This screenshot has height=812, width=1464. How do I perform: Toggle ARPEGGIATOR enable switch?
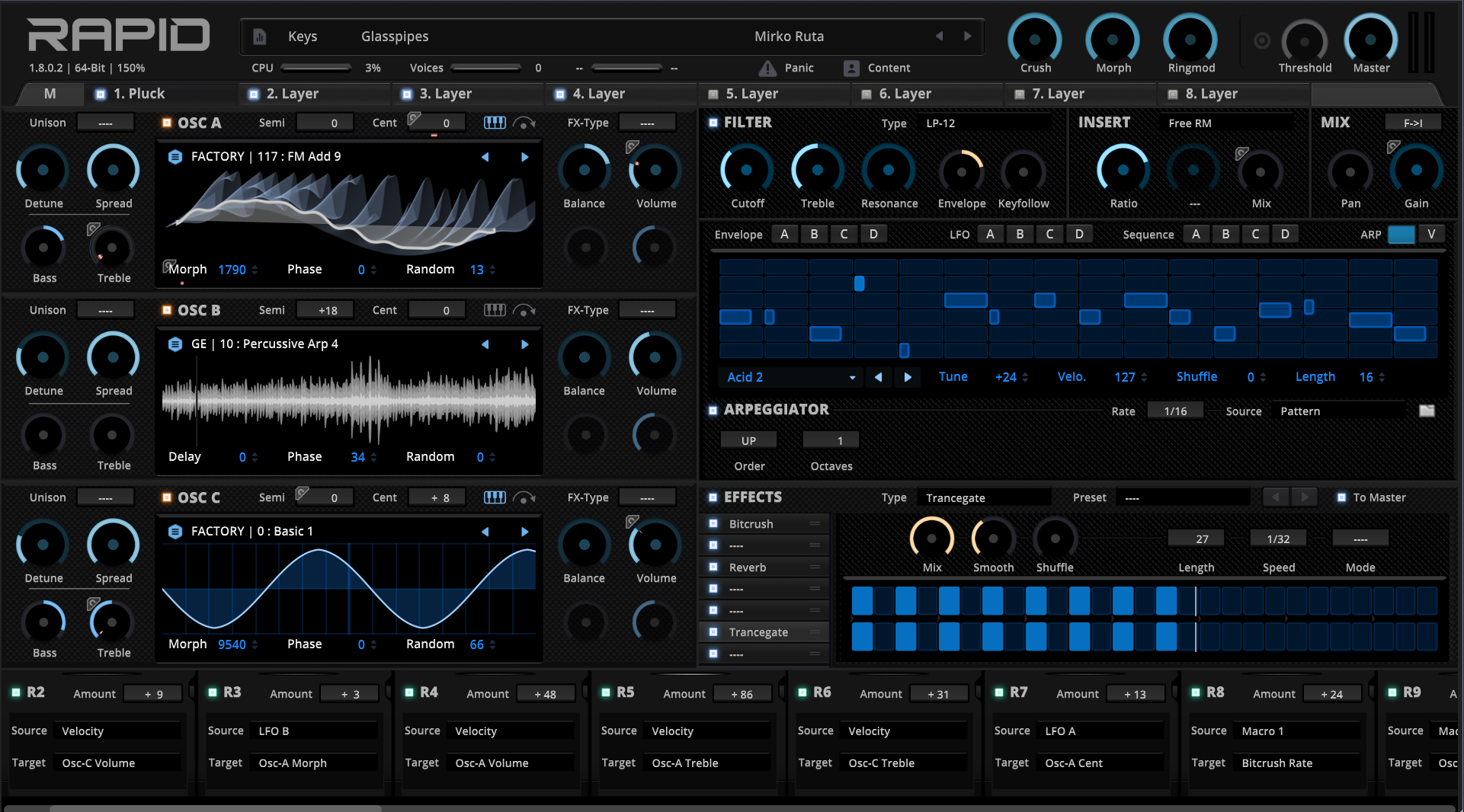click(x=713, y=411)
